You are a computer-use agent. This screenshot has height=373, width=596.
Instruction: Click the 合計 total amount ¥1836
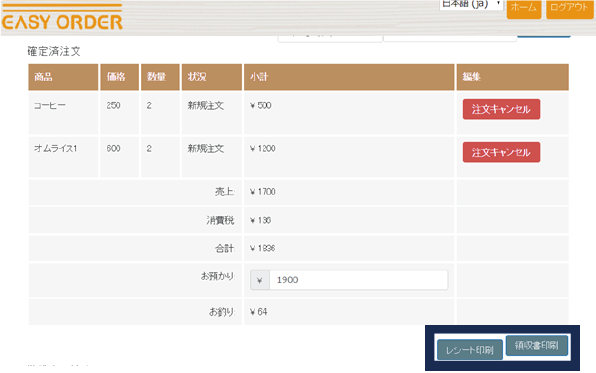tap(262, 248)
